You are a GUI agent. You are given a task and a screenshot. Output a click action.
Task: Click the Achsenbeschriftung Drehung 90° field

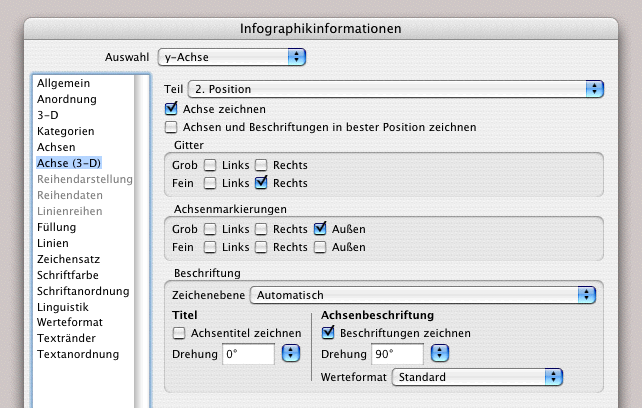397,354
